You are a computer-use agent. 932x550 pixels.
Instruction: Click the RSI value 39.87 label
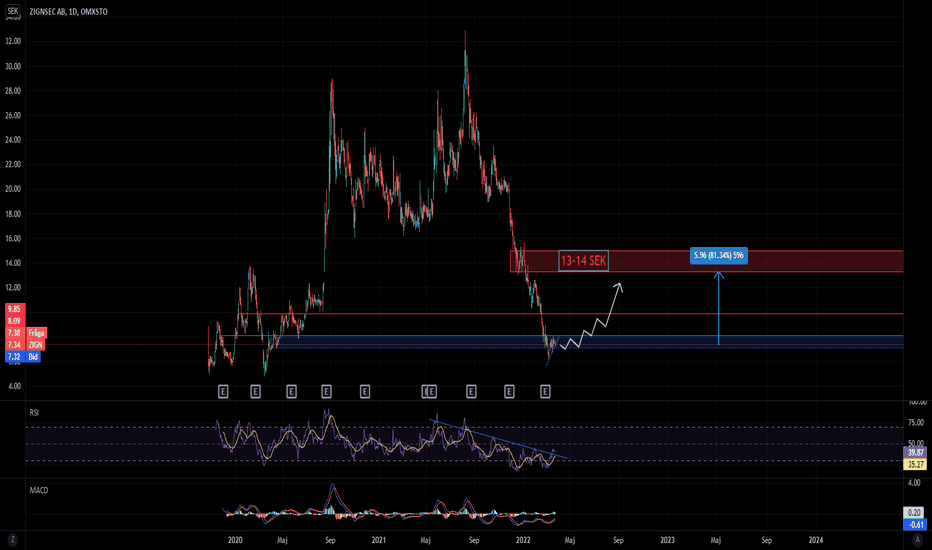pyautogui.click(x=916, y=452)
